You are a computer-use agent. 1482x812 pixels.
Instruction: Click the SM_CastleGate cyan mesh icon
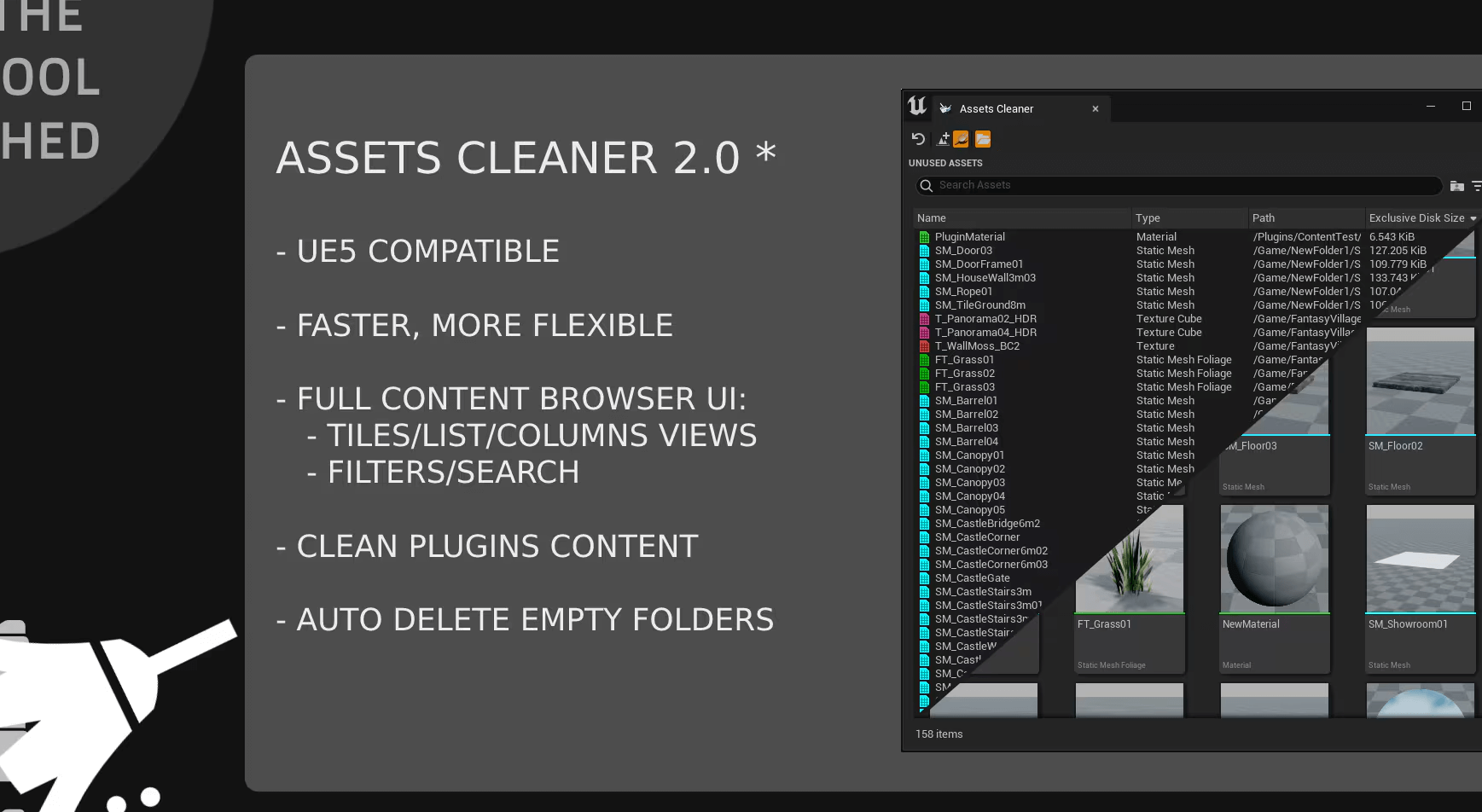coord(924,578)
